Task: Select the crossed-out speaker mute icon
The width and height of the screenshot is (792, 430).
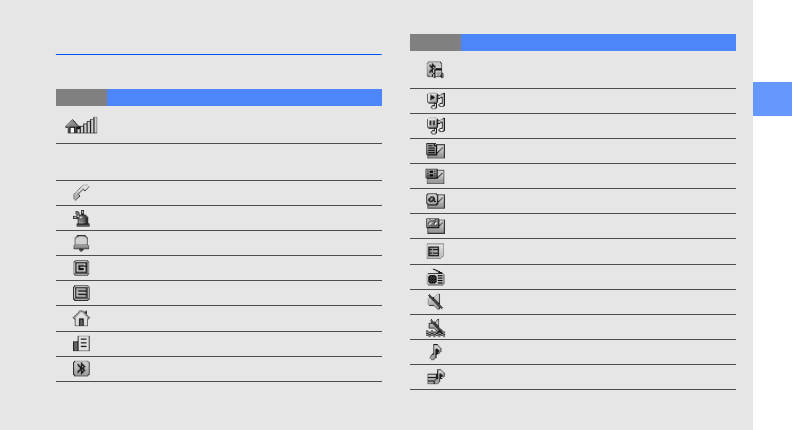Action: click(435, 302)
